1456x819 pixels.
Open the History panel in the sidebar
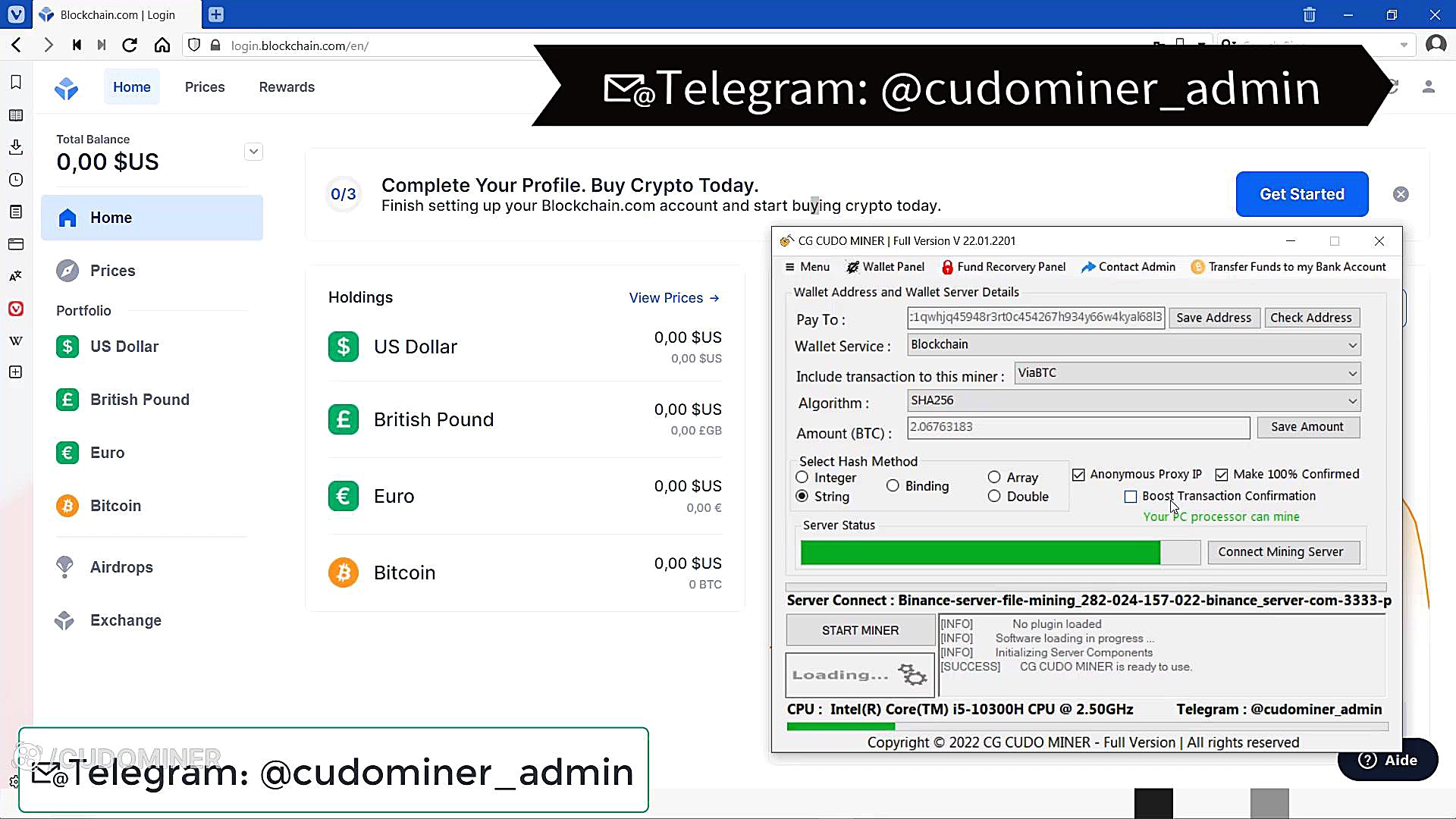pyautogui.click(x=16, y=180)
